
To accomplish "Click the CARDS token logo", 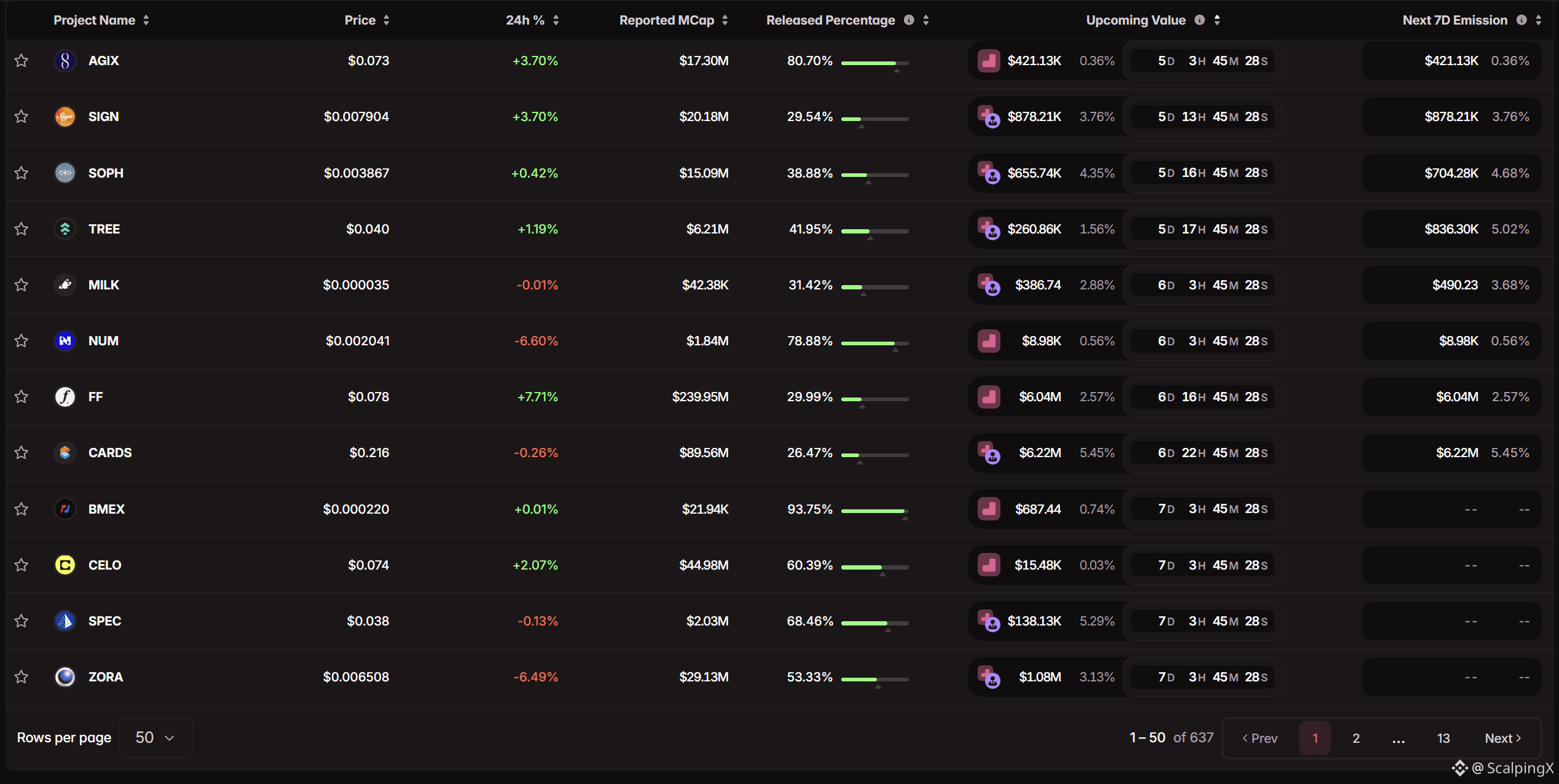I will click(x=65, y=453).
